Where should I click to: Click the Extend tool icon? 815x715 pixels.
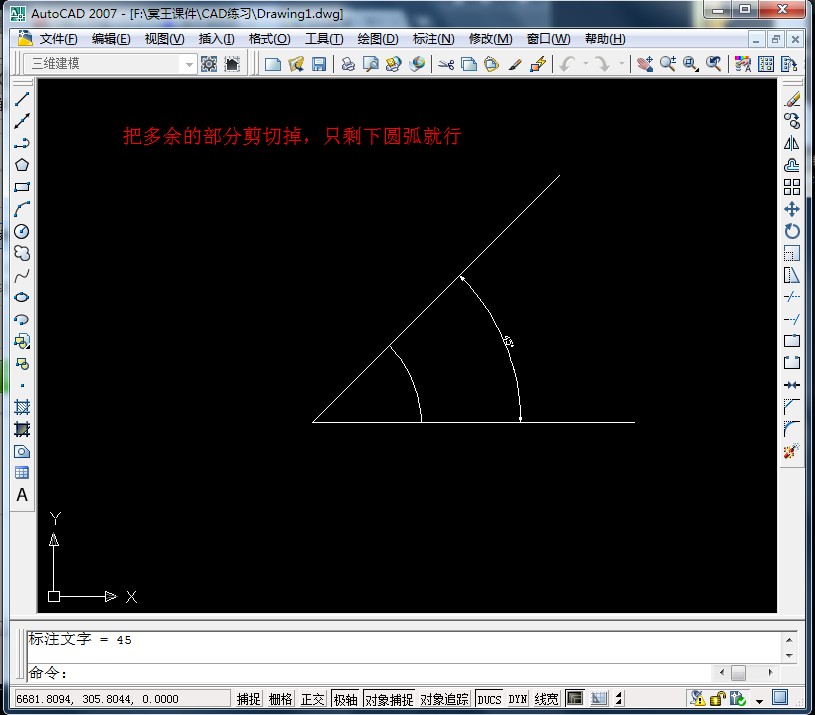[792, 319]
